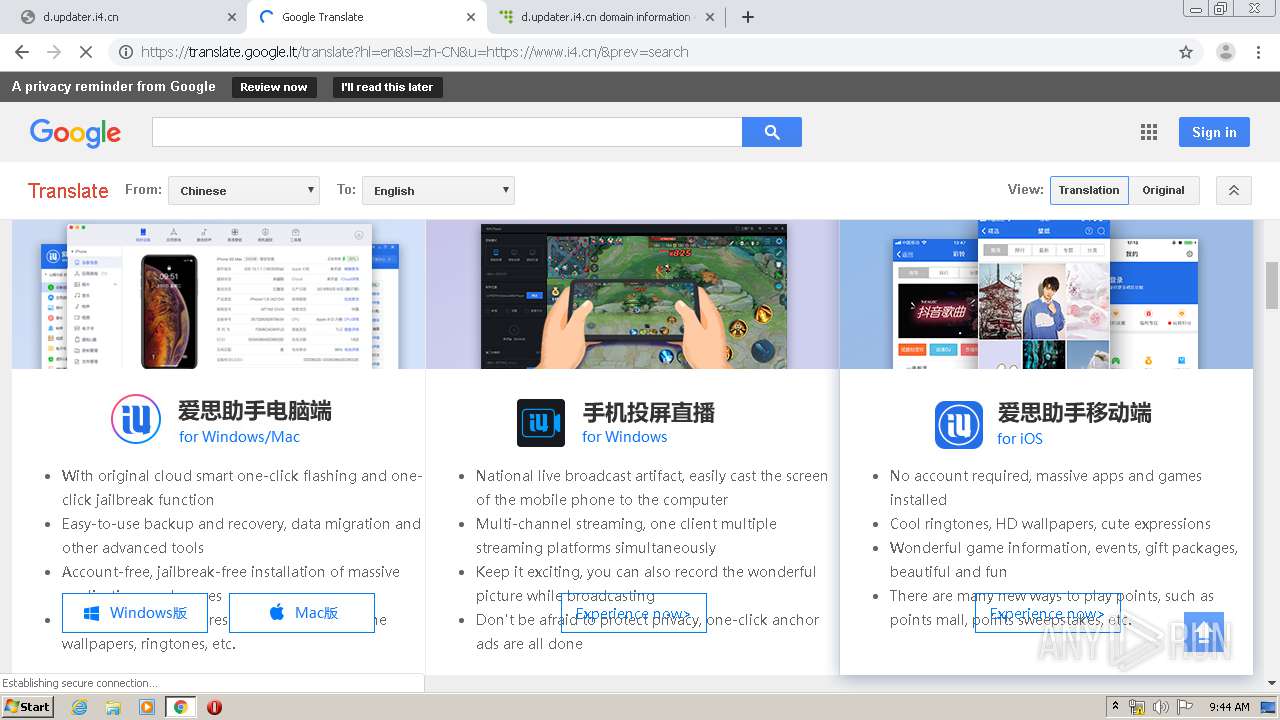Screen dimensions: 1280x720
Task: Download the Mac version
Action: click(302, 613)
